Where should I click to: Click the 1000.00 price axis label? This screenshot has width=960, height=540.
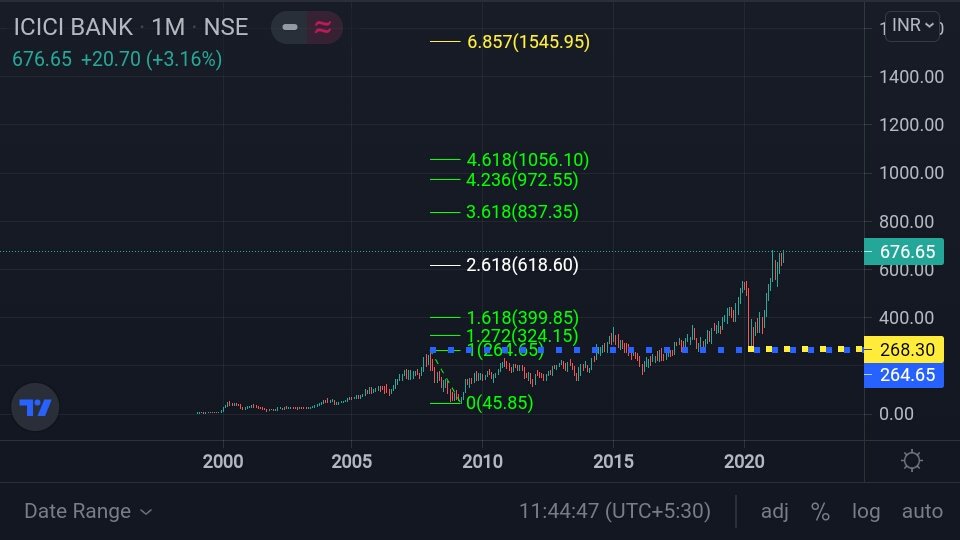click(x=911, y=173)
